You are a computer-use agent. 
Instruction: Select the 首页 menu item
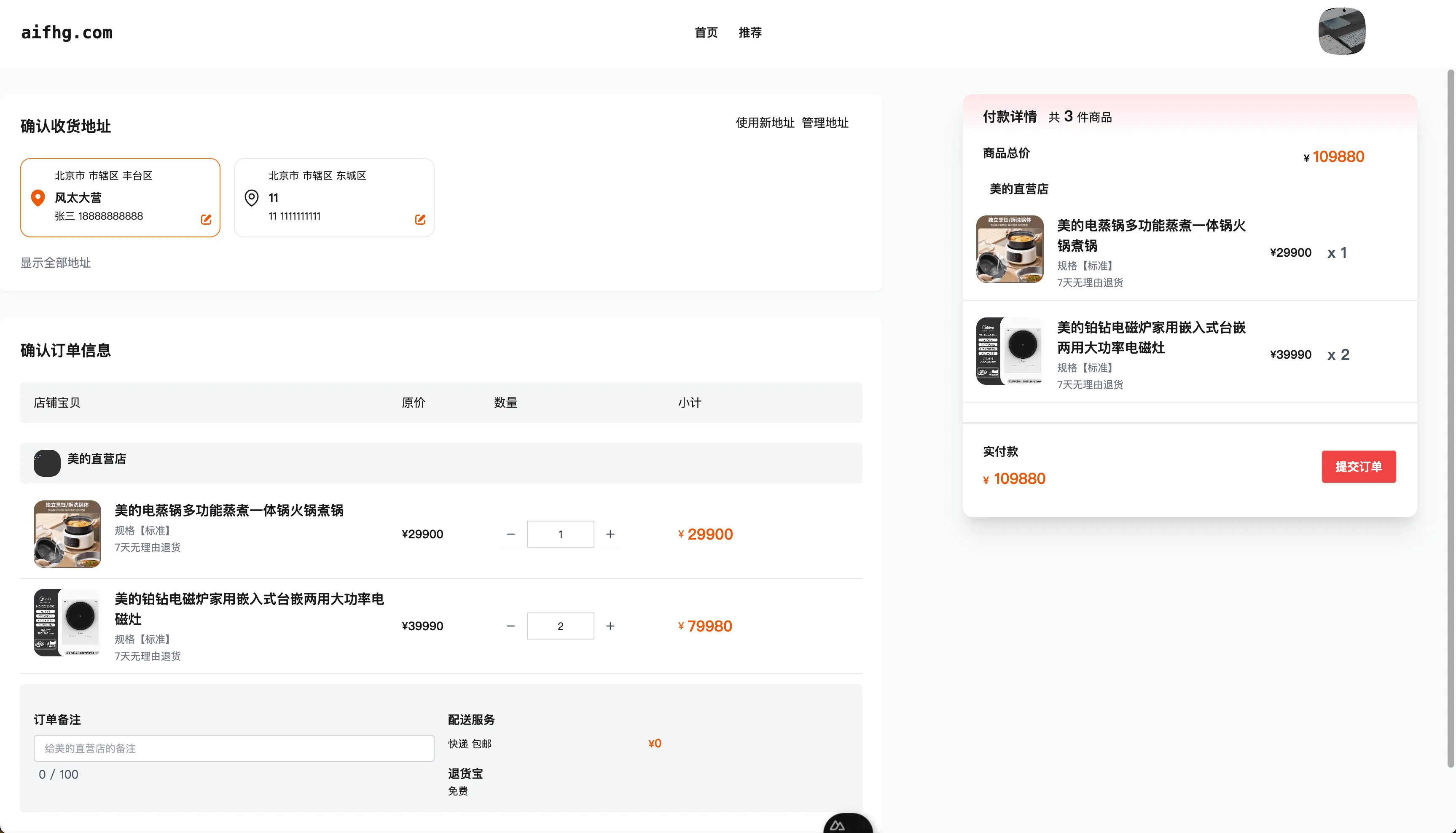[705, 32]
